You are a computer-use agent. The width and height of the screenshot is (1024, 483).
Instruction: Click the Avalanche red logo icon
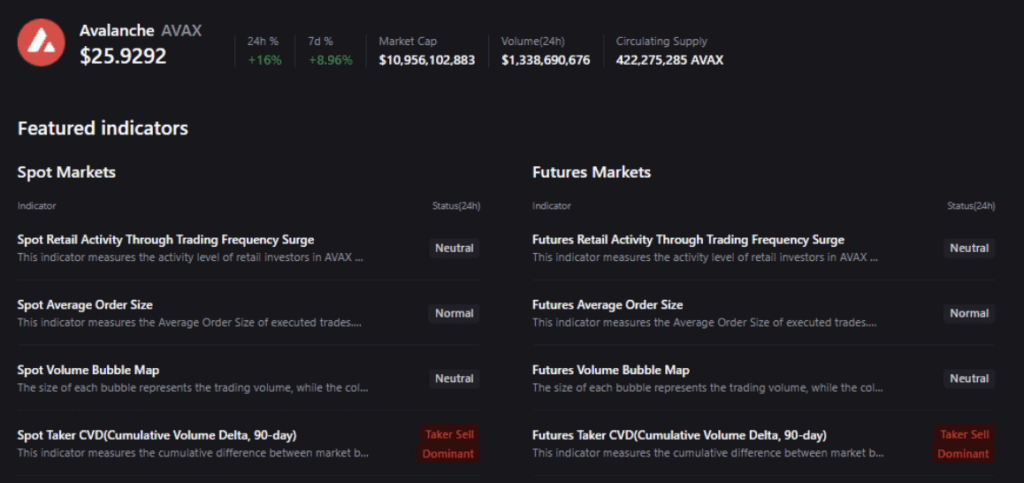41,42
